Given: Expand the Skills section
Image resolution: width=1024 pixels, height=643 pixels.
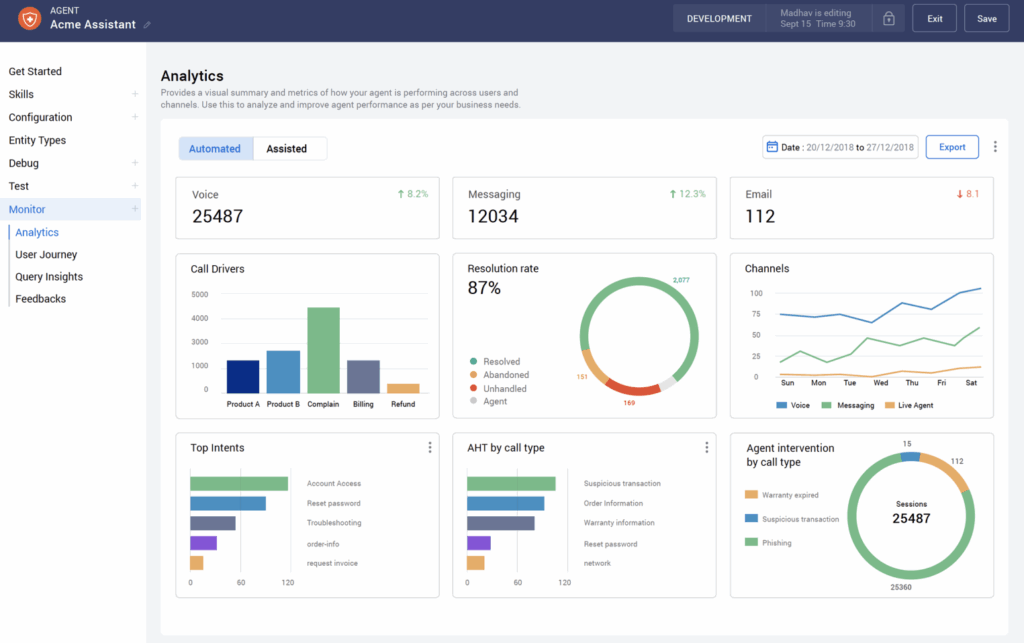Looking at the screenshot, I should click(x=135, y=94).
